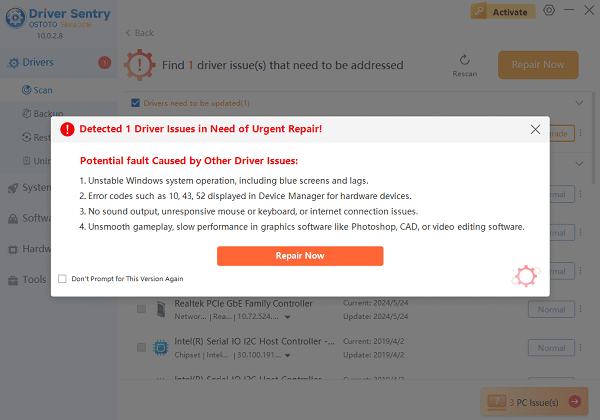600x420 pixels.
Task: Click the large gear warning icon
Action: [139, 65]
